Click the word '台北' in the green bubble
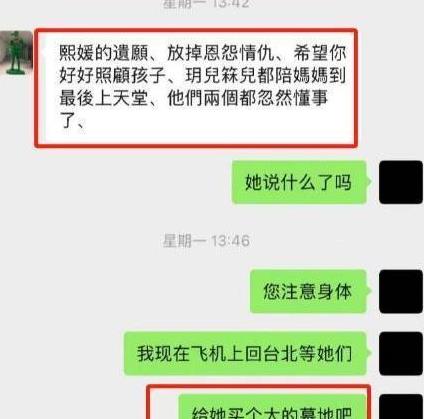Screen dimensions: 424x419 (263, 354)
